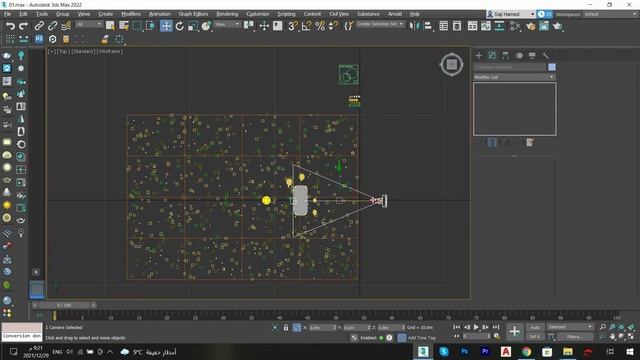
Task: Click the Mirror tool icon
Action: coord(414,27)
